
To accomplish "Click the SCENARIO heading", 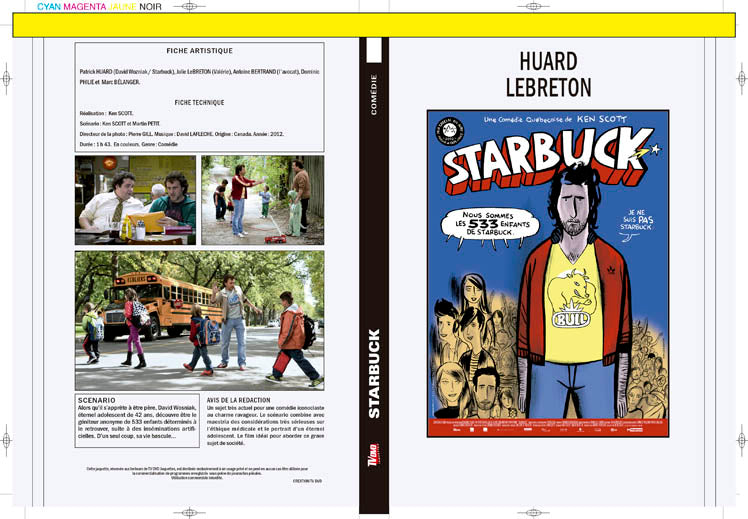I will (96, 400).
